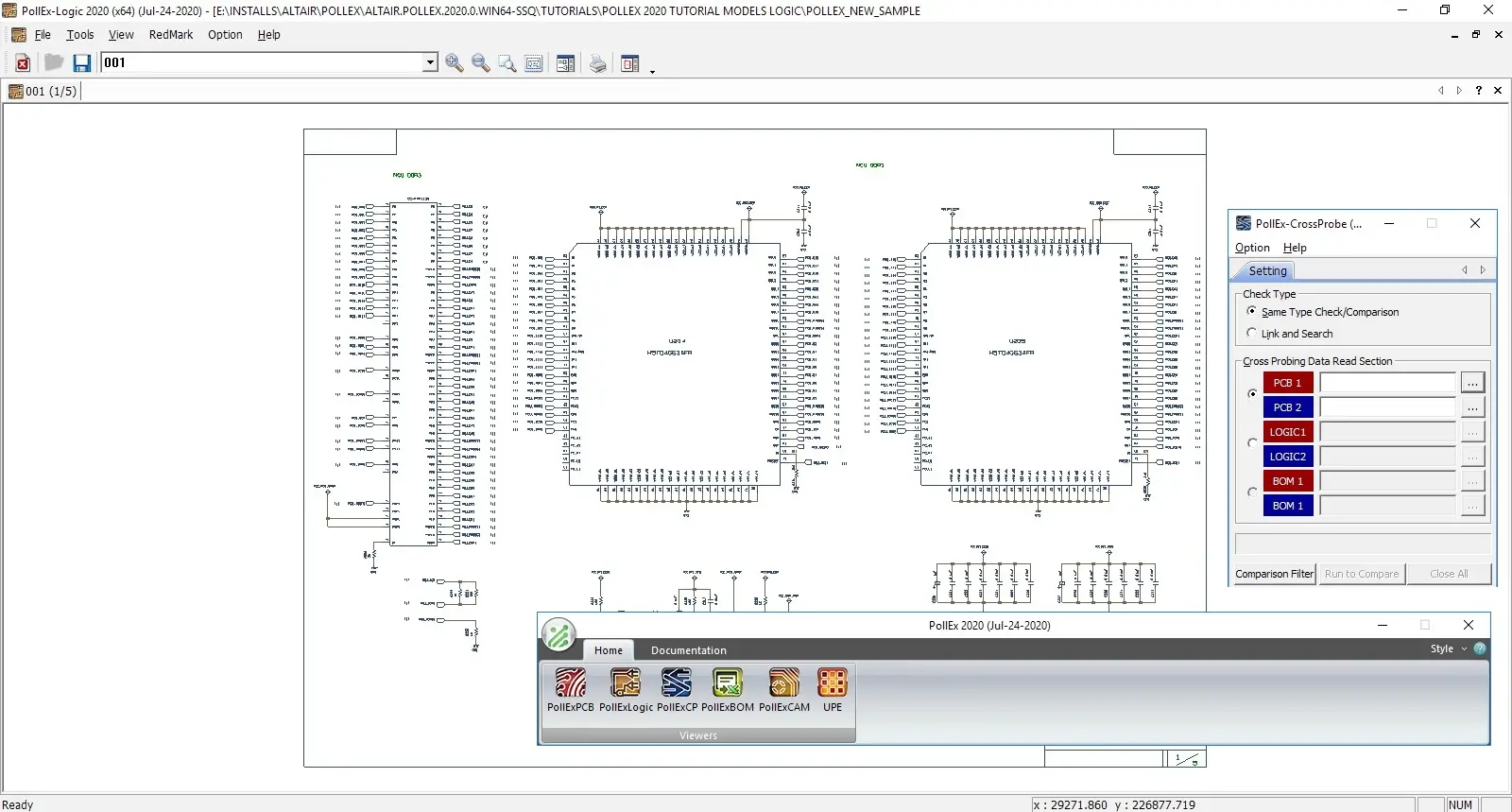Screen dimensions: 1512x812
Task: Click the red-marked window layout toolbar icon
Action: [x=630, y=63]
